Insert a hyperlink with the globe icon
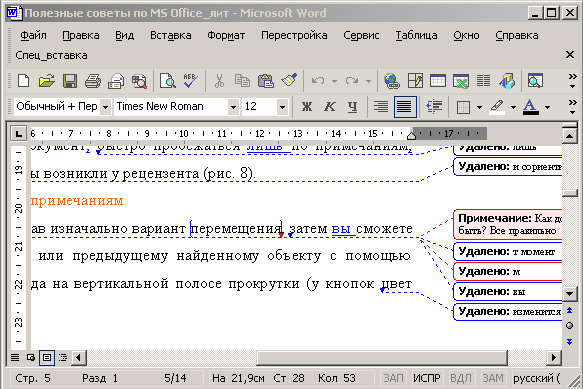 click(x=392, y=80)
